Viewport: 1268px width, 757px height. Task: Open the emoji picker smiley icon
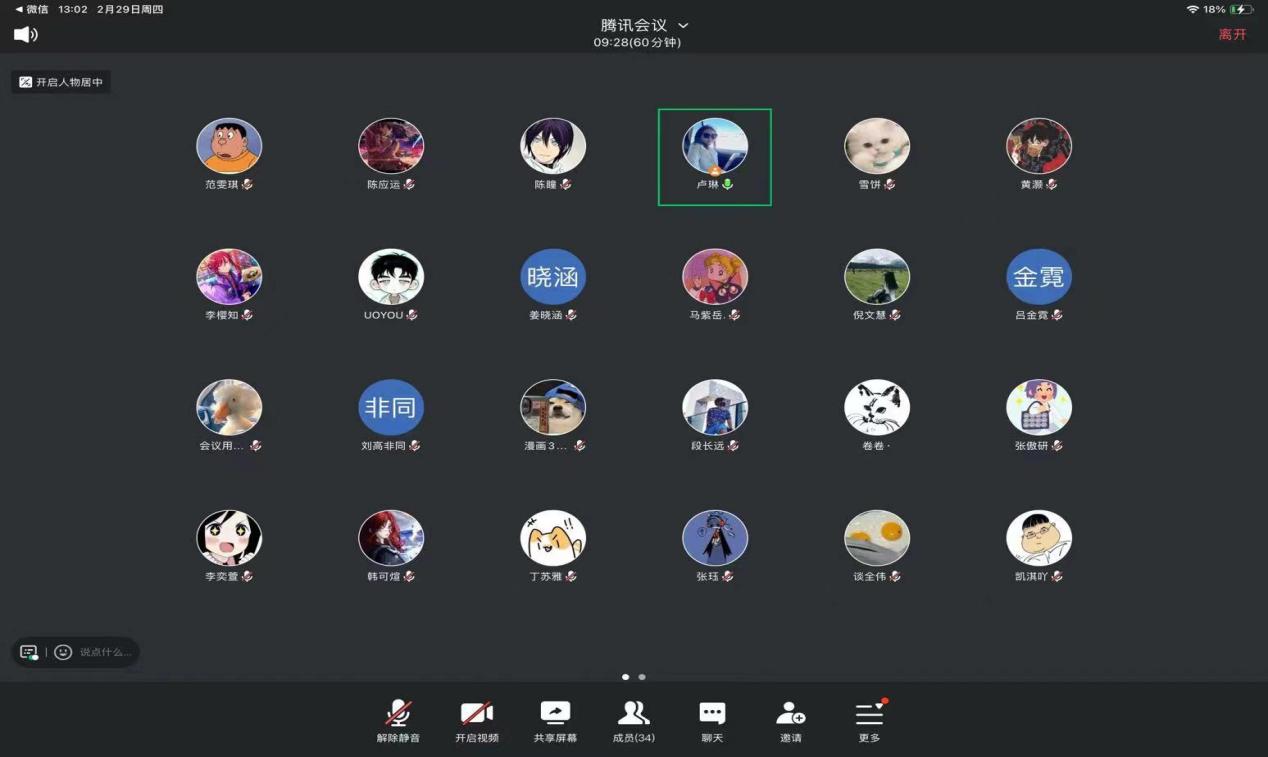tap(63, 652)
